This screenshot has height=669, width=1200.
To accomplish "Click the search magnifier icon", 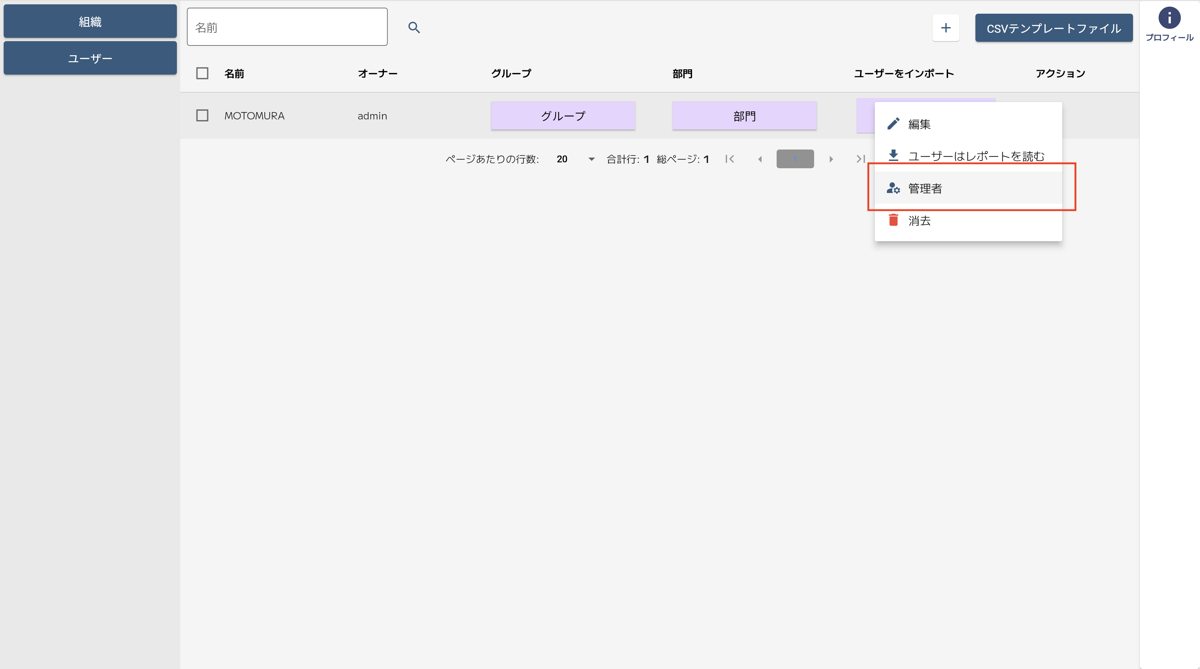I will (414, 28).
